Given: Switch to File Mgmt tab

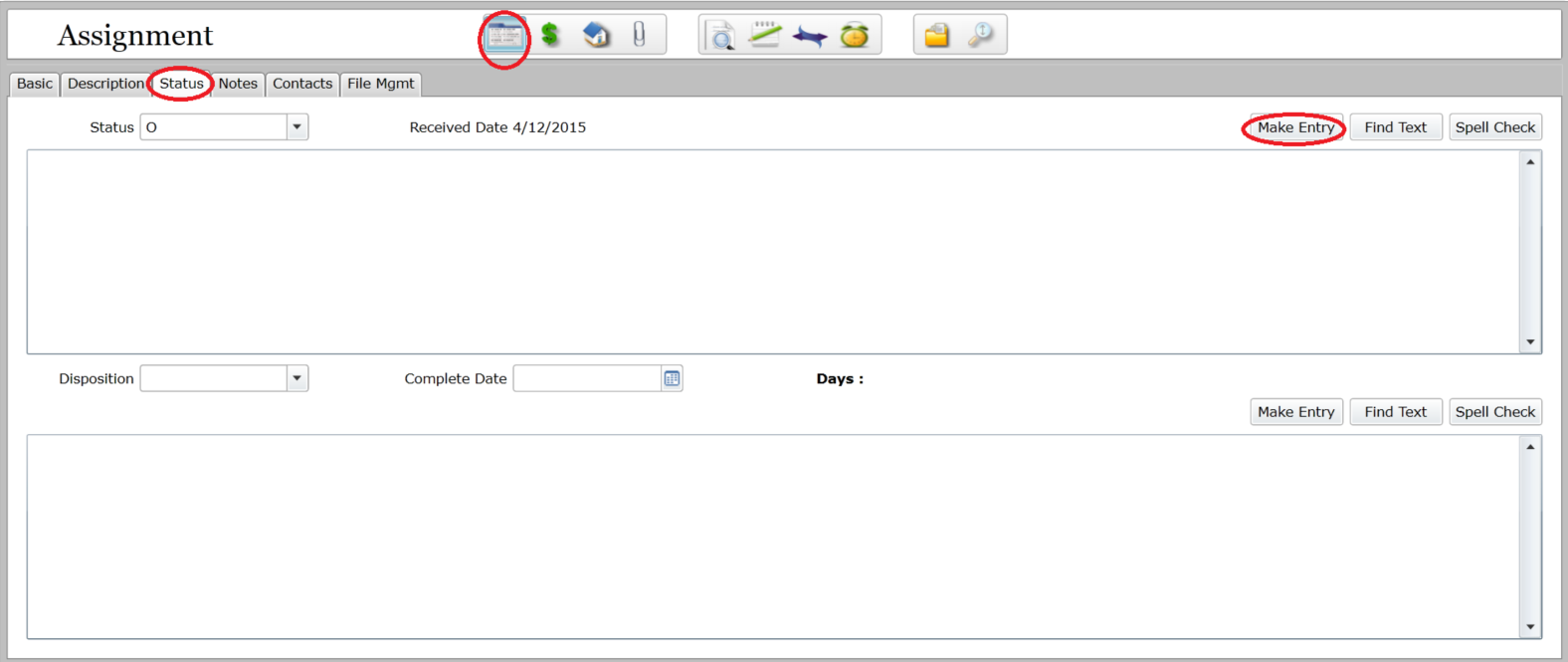Looking at the screenshot, I should pos(381,84).
